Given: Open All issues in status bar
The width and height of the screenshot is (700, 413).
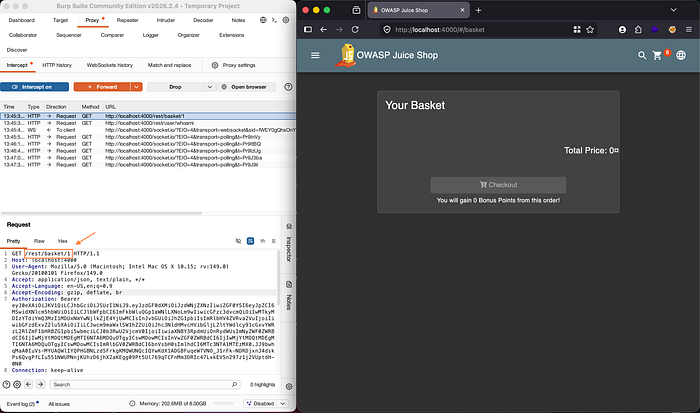Looking at the screenshot, I should pos(59,404).
